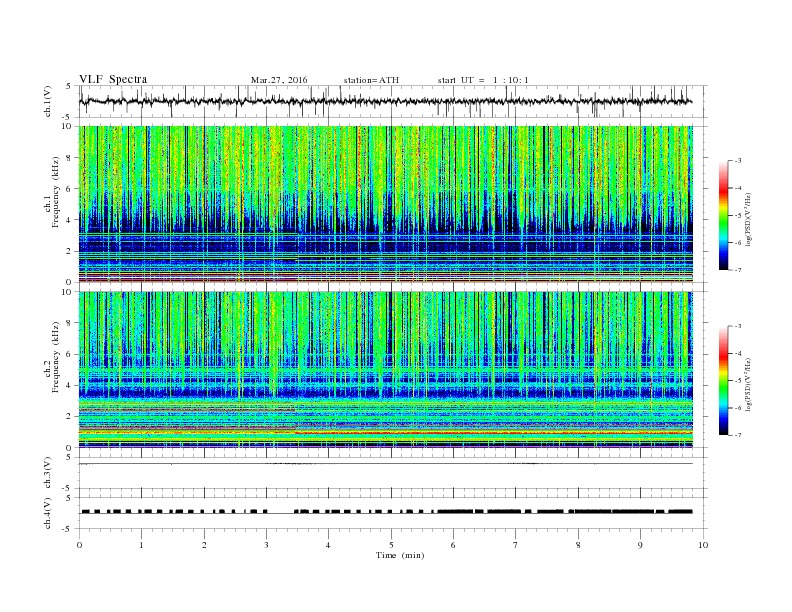
Task: Click the "-3" tick on ch.2 color bar
Action: point(737,326)
